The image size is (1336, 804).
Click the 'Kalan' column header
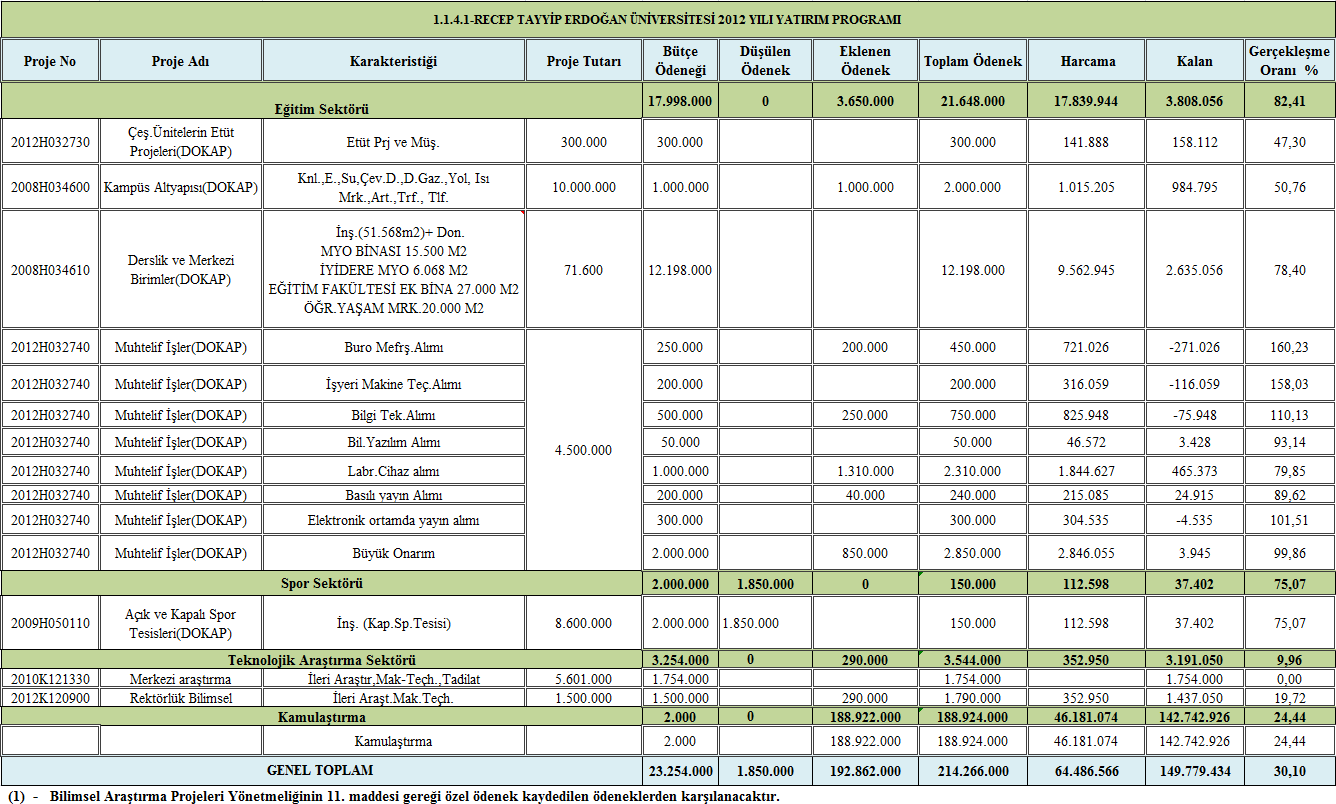(x=1194, y=61)
